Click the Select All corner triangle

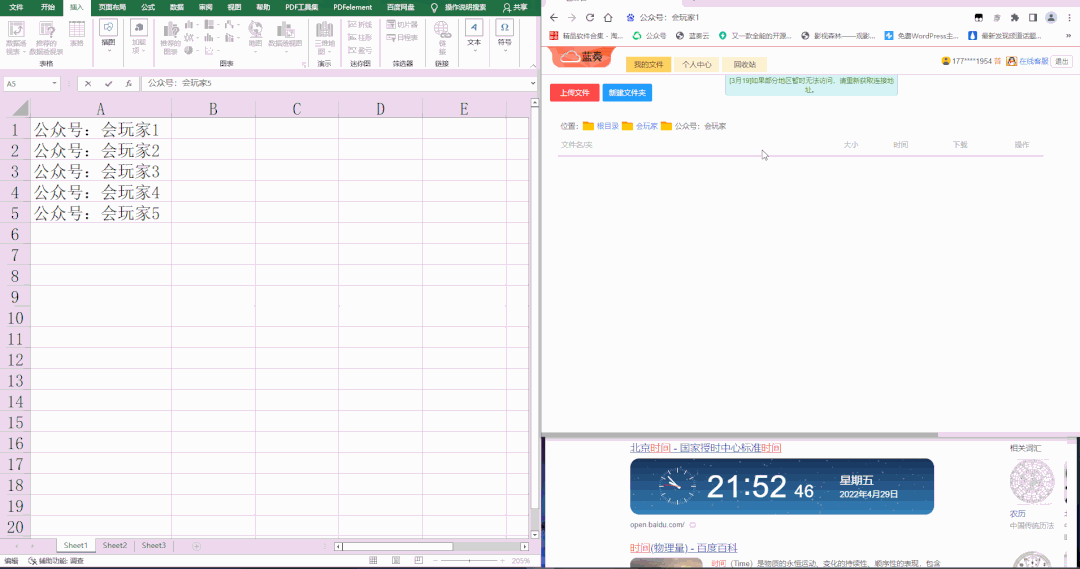tap(20, 108)
